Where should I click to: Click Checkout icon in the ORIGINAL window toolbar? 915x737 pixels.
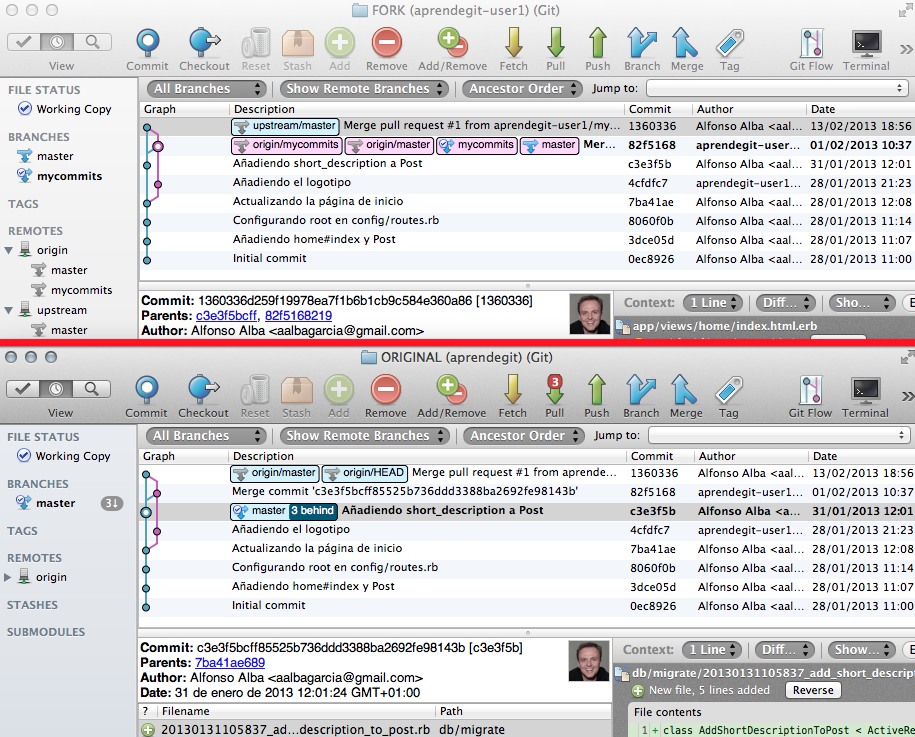[x=204, y=389]
